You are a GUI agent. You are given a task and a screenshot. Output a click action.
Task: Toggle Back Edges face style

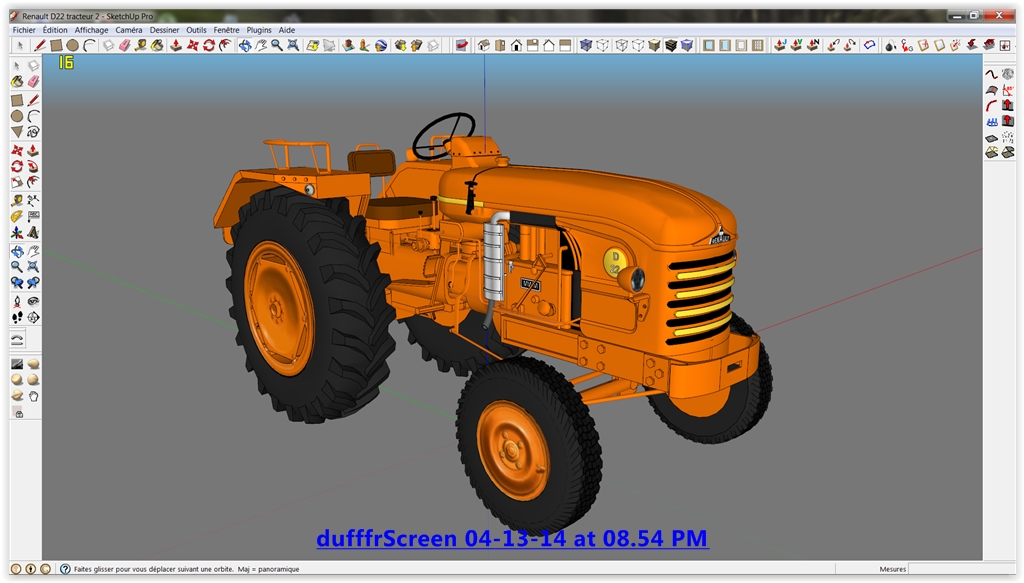coord(602,45)
